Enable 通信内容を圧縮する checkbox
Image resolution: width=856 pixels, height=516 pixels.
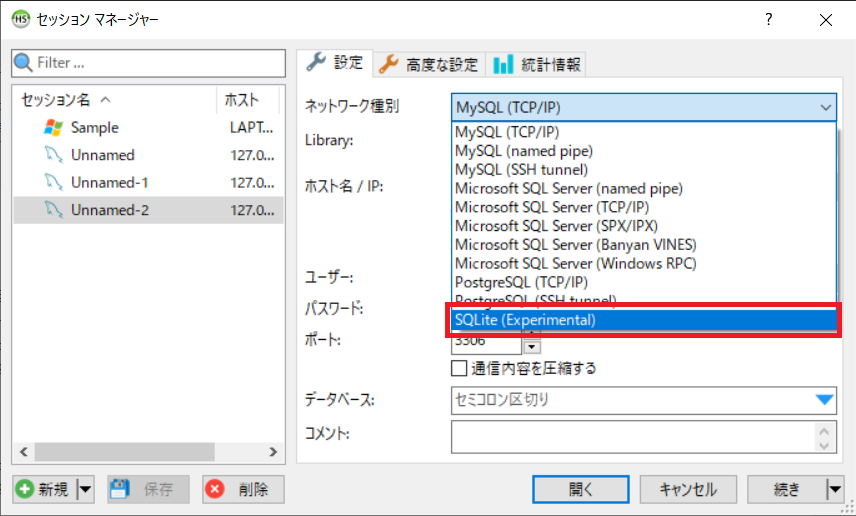459,368
